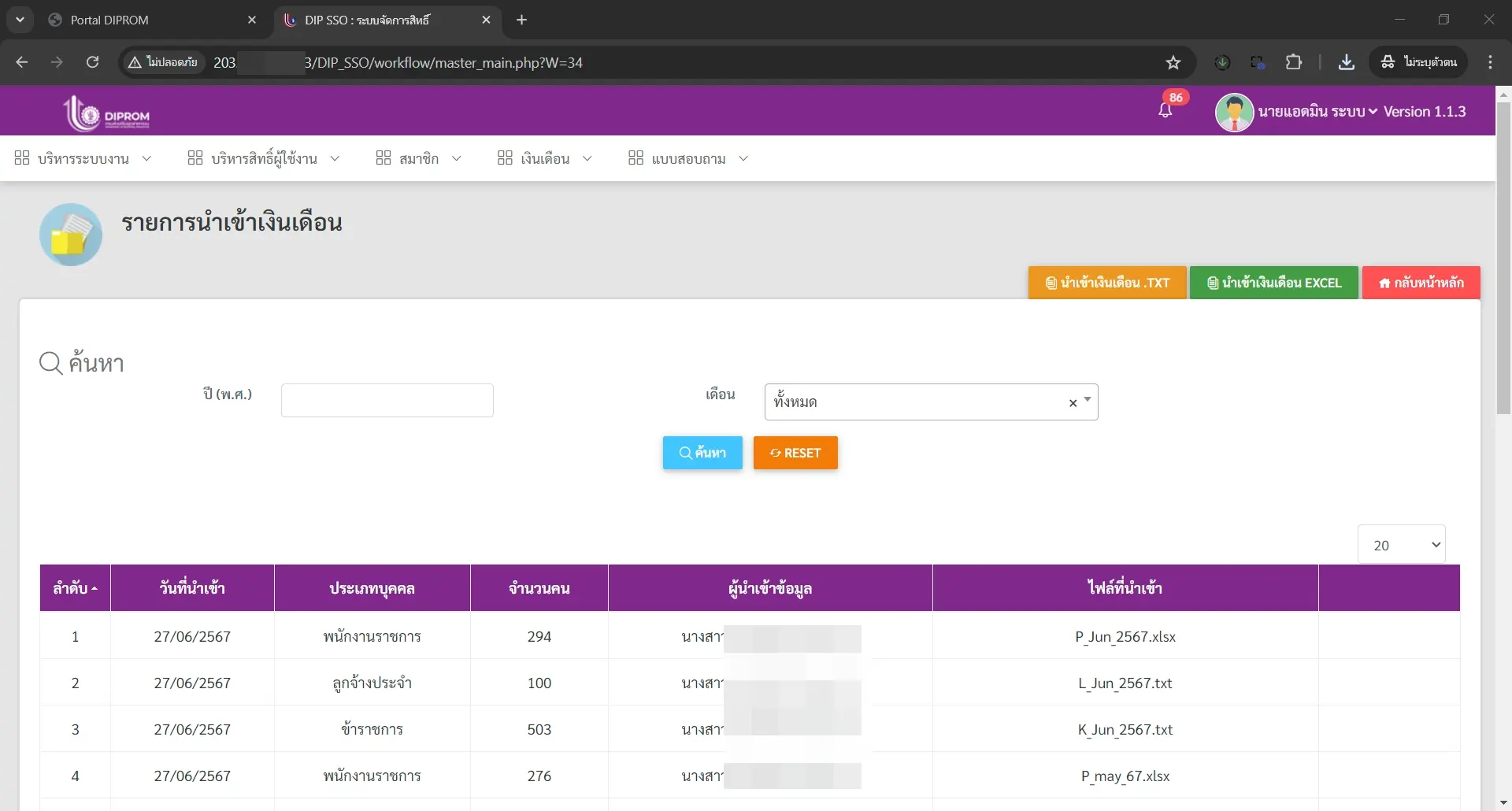1512x811 pixels.
Task: Click the count 503 cell
Action: click(x=539, y=729)
